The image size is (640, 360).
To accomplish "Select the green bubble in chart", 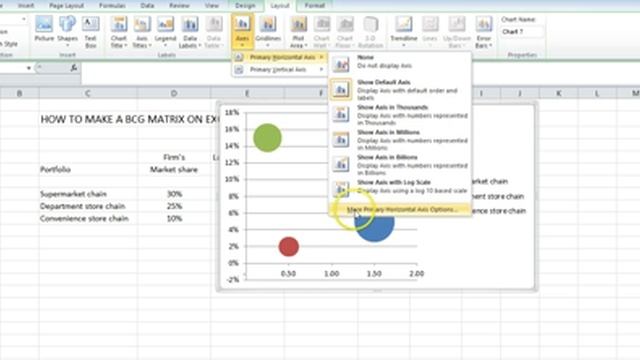I will (x=267, y=138).
